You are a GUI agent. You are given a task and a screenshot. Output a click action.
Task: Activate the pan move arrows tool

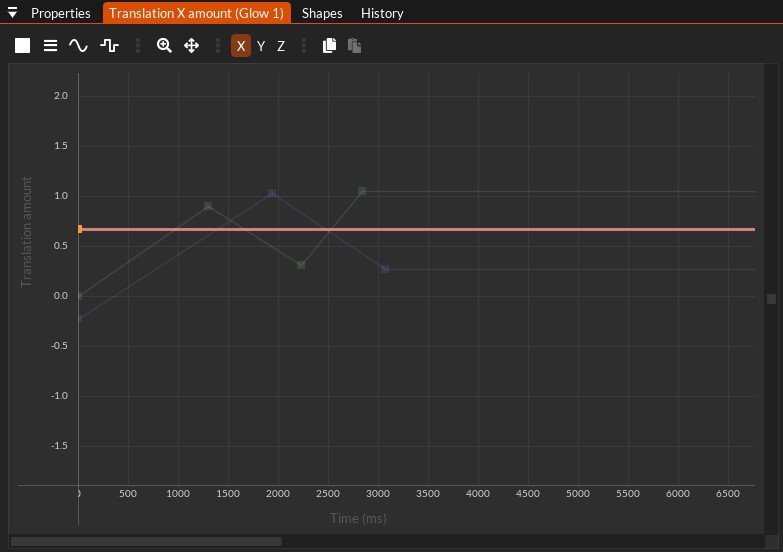click(191, 46)
